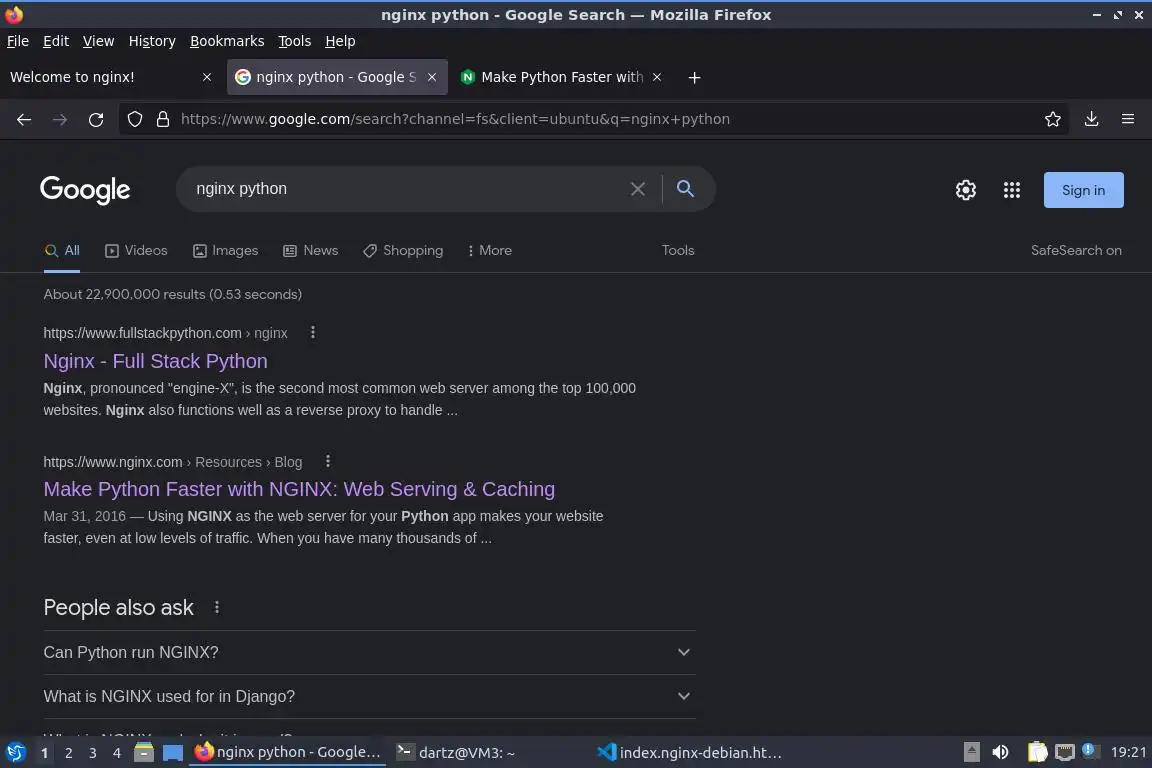
Task: Open the More search filters dropdown
Action: pos(489,251)
